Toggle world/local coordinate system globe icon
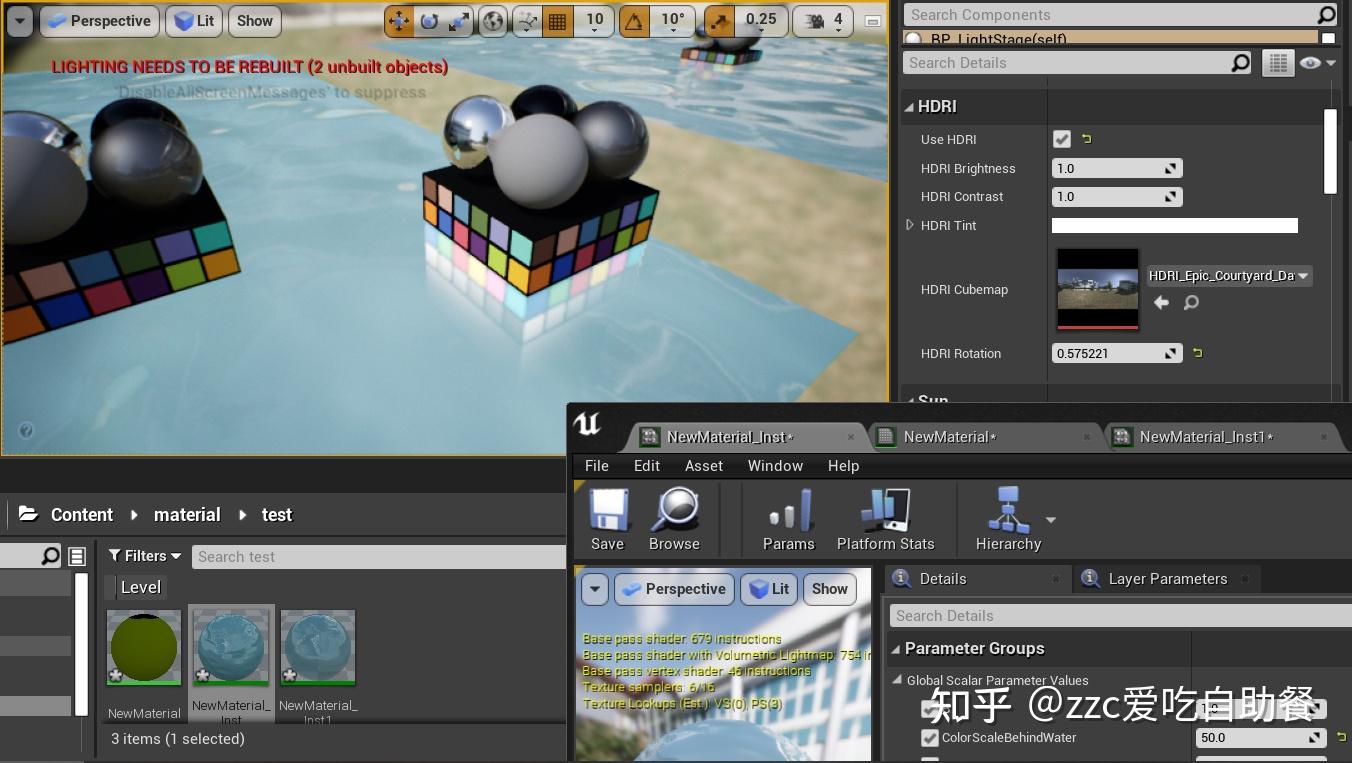The width and height of the screenshot is (1352, 763). point(492,21)
